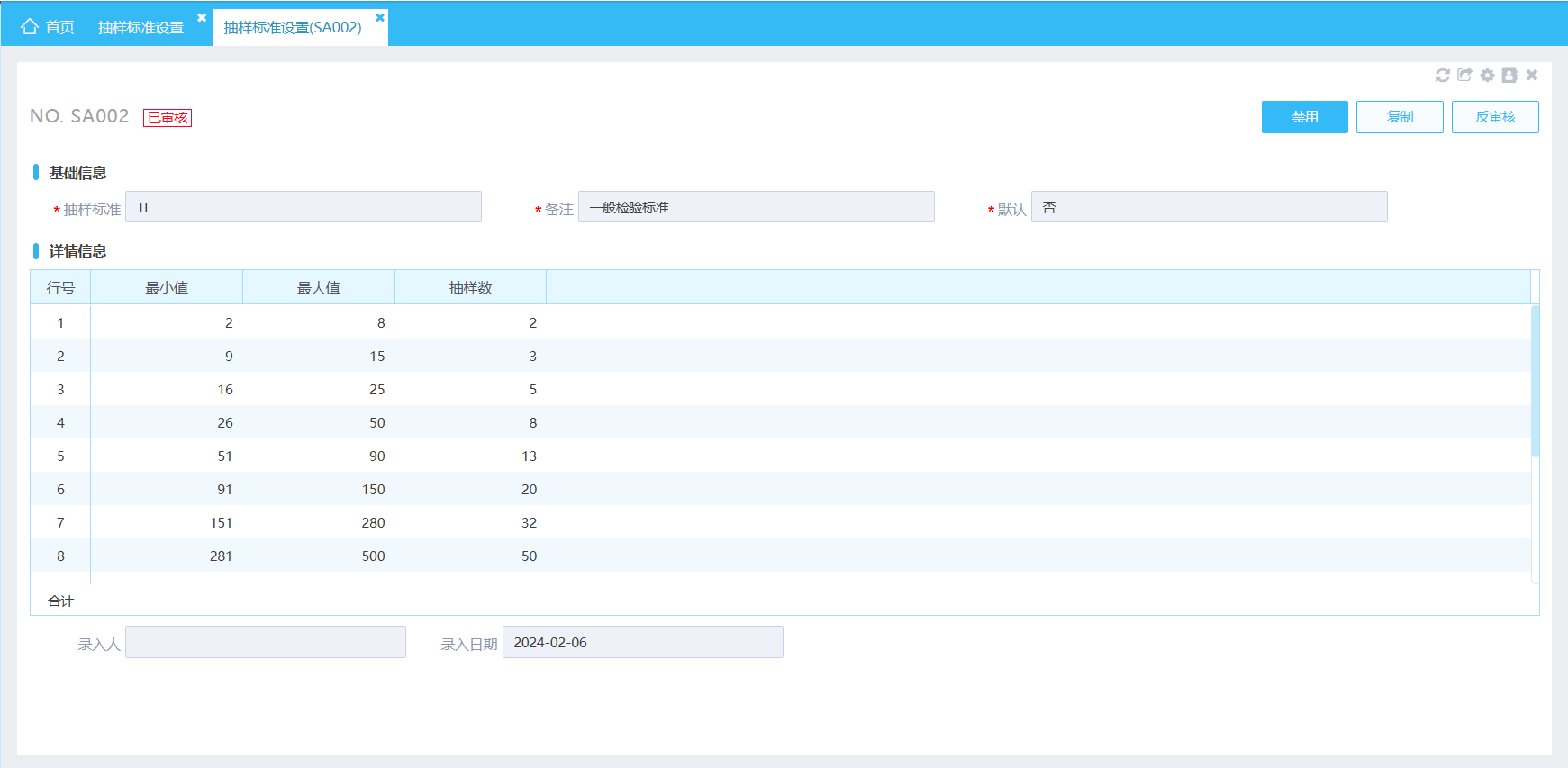1568x768 pixels.
Task: Select min value 281 in row 8
Action: pos(222,556)
